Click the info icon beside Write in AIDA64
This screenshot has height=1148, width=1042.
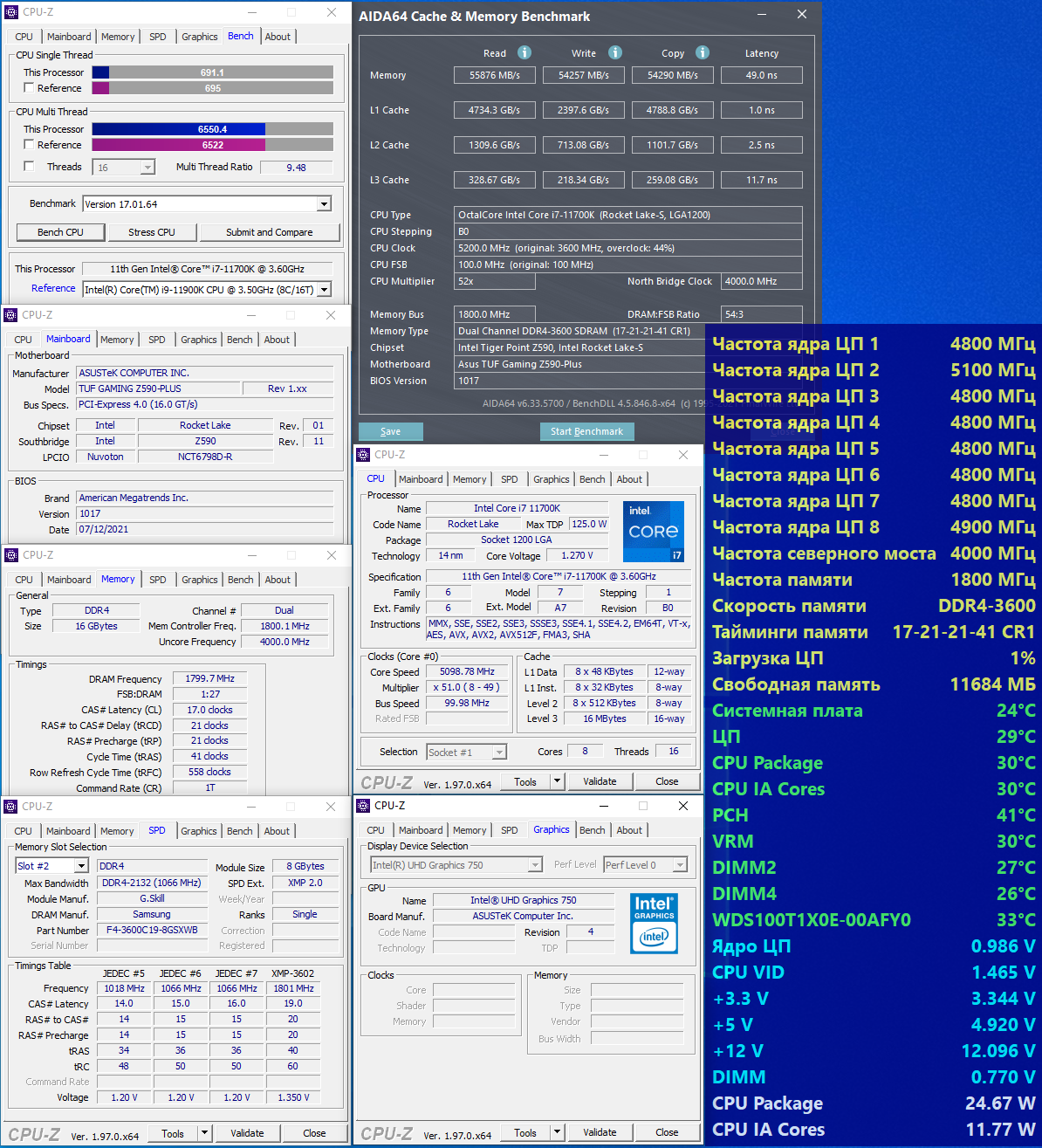click(615, 52)
